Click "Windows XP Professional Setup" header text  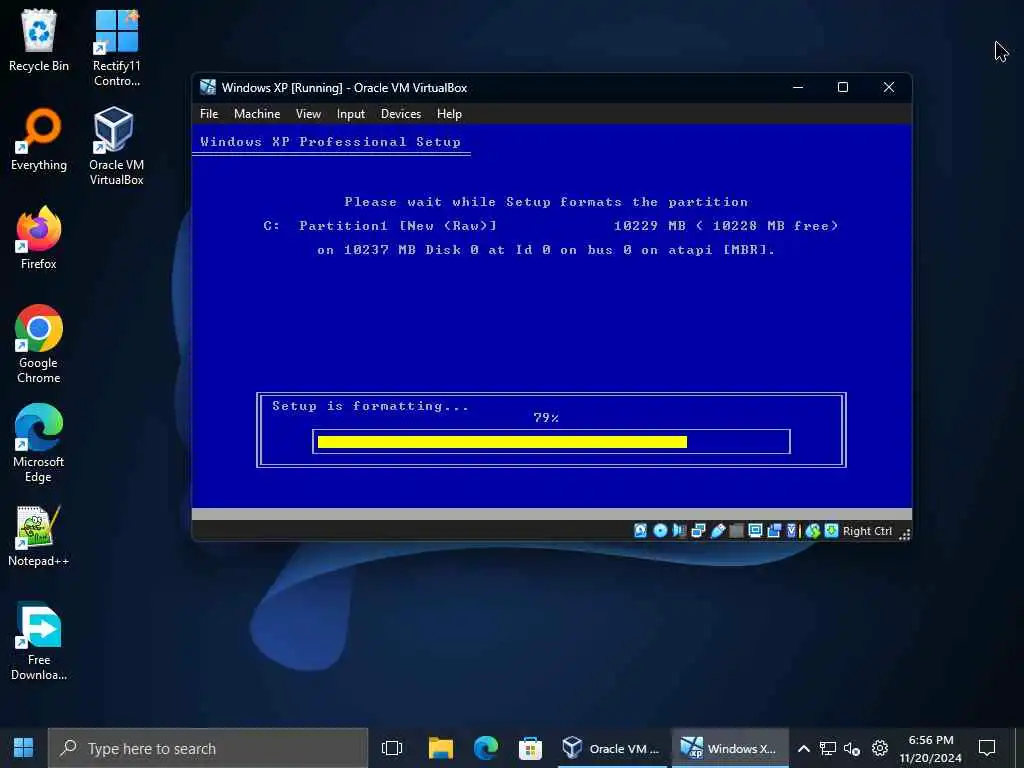330,142
